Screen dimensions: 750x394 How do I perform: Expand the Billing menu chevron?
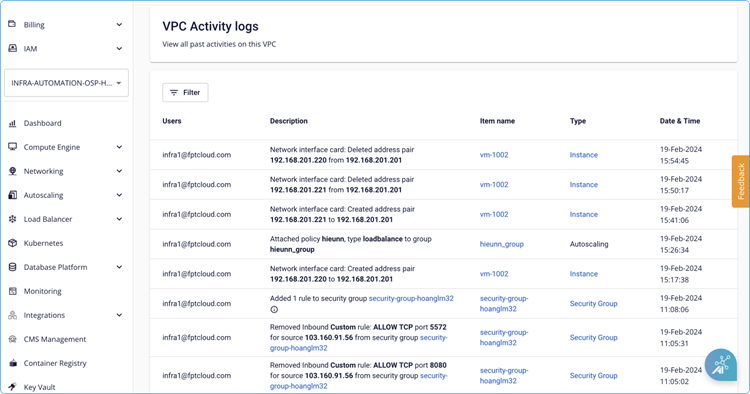[x=119, y=24]
